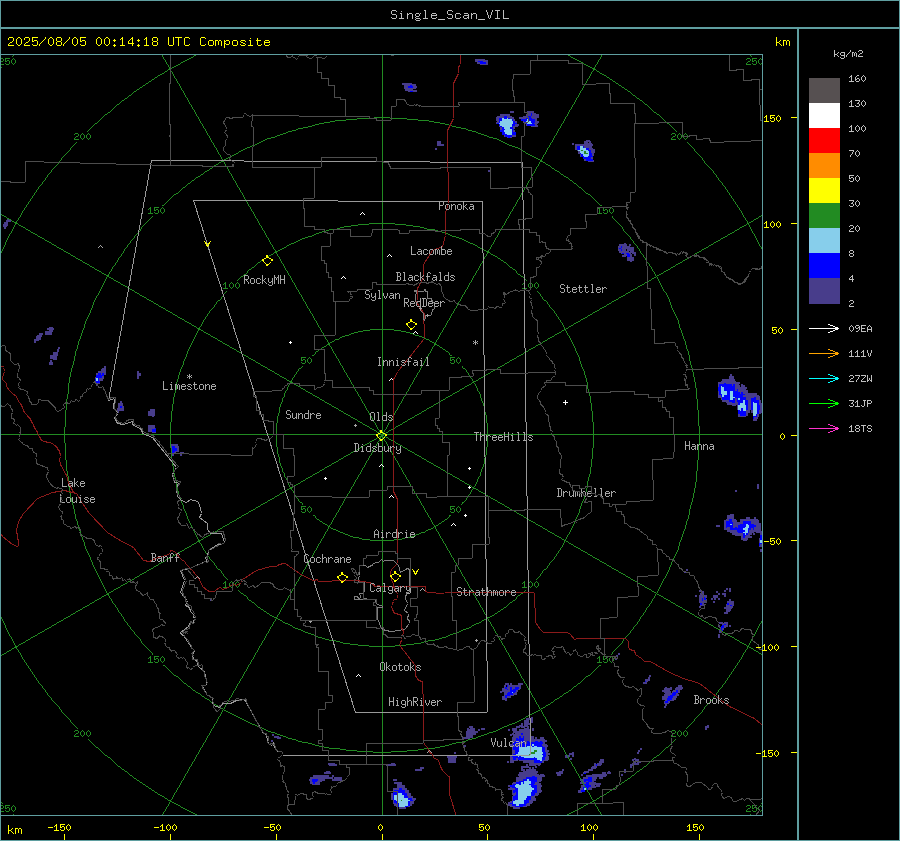Click the Hanna town label
Viewport: 900px width, 841px height.
[699, 446]
